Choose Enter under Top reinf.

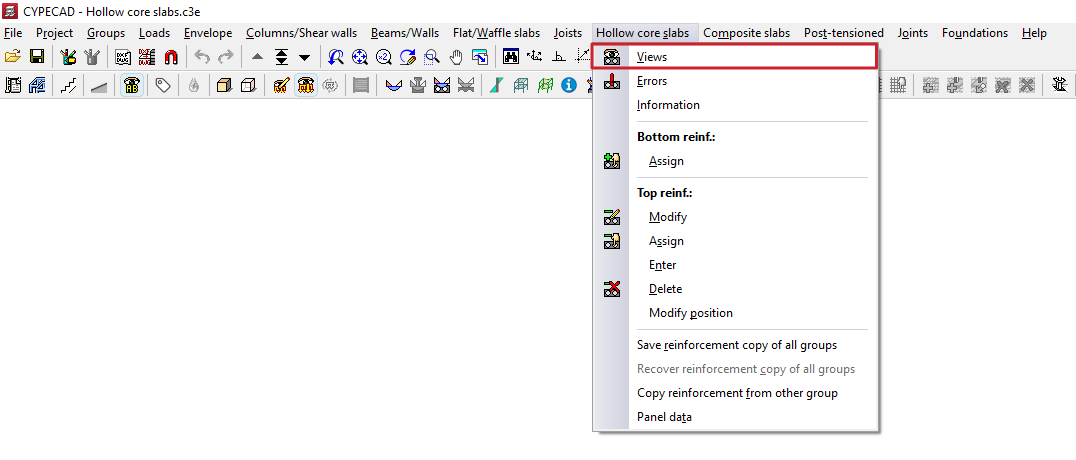(x=735, y=265)
